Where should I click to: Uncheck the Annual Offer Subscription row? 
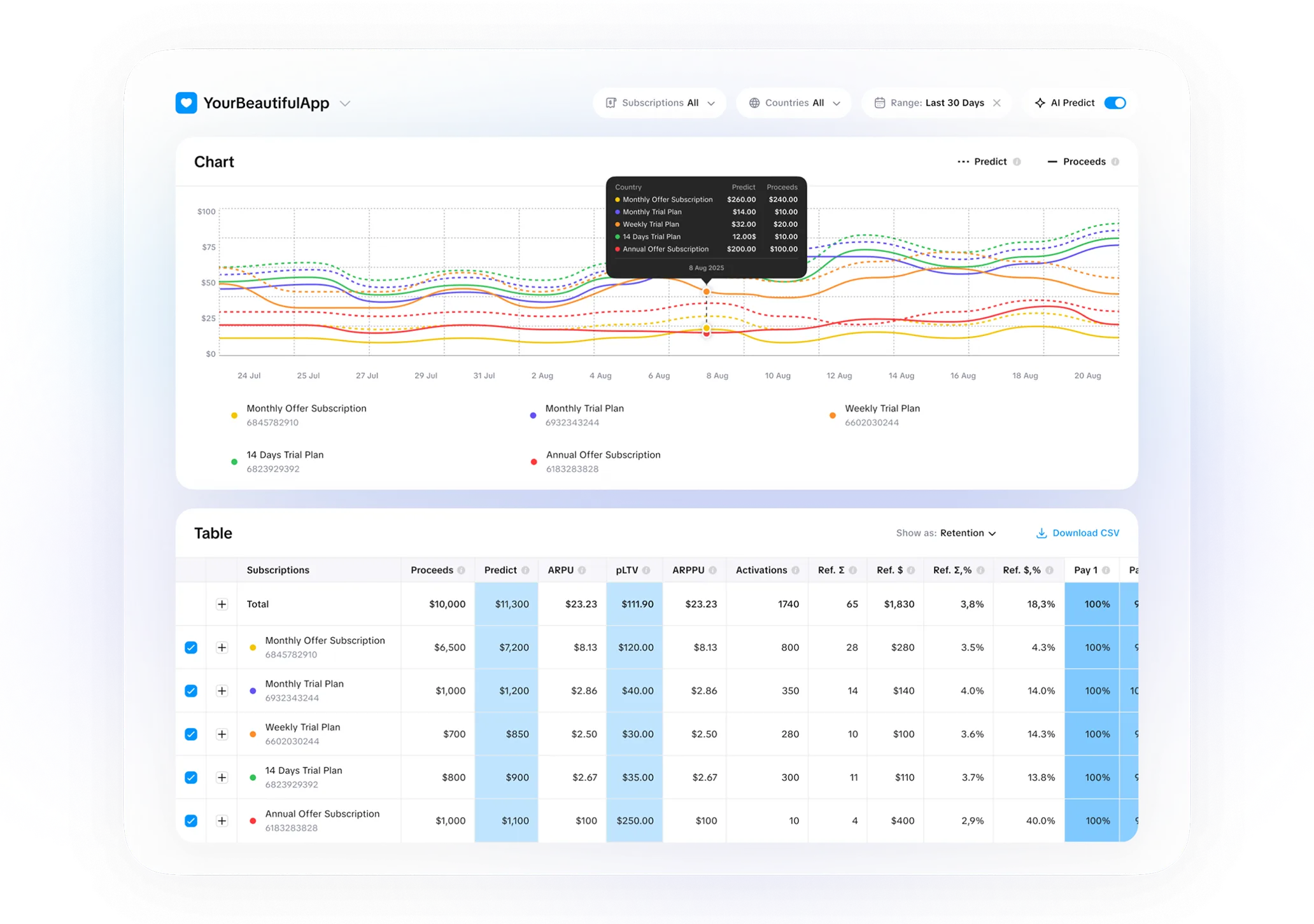[x=190, y=821]
